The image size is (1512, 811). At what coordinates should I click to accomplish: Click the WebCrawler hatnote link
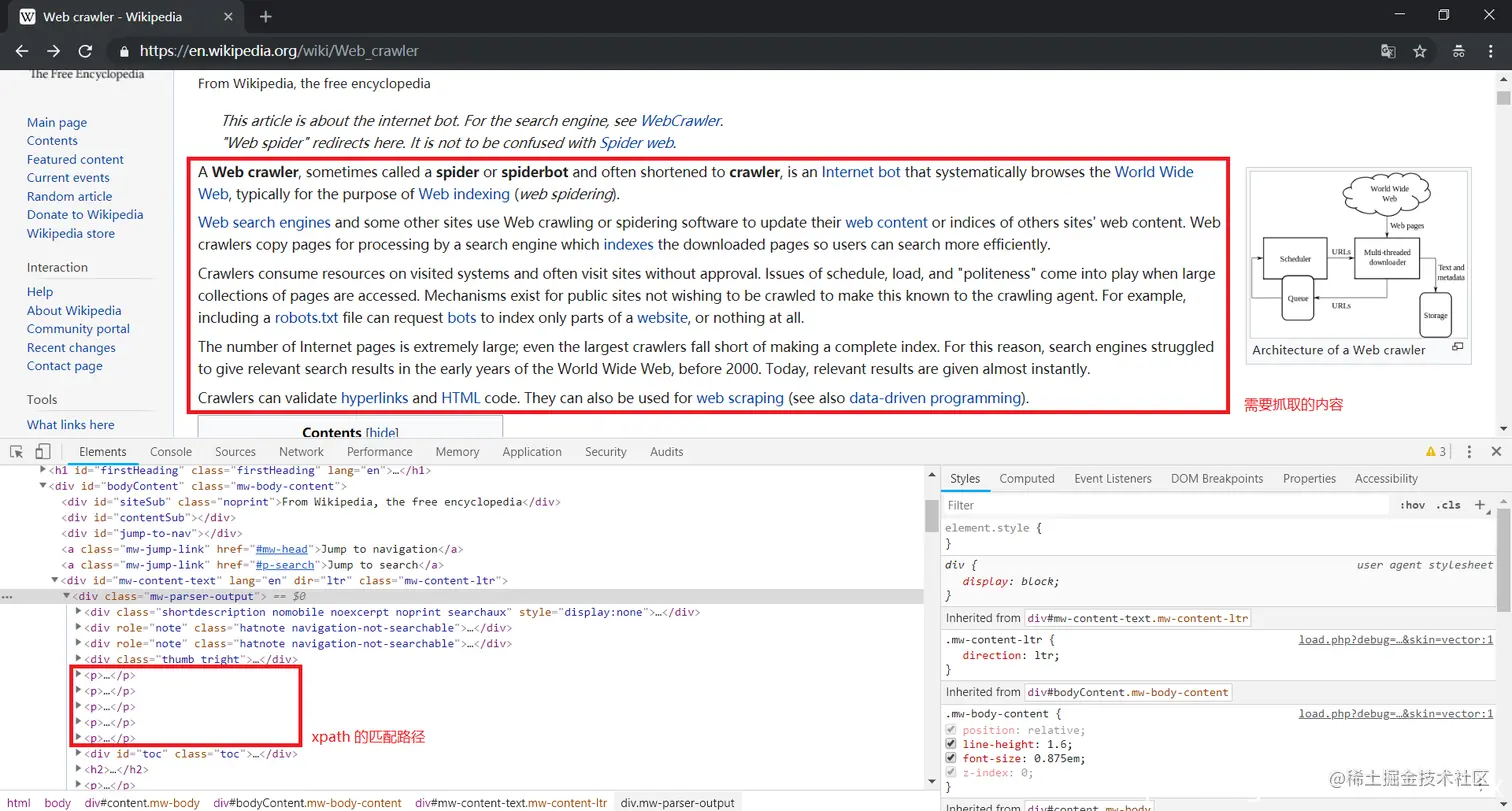tap(680, 121)
